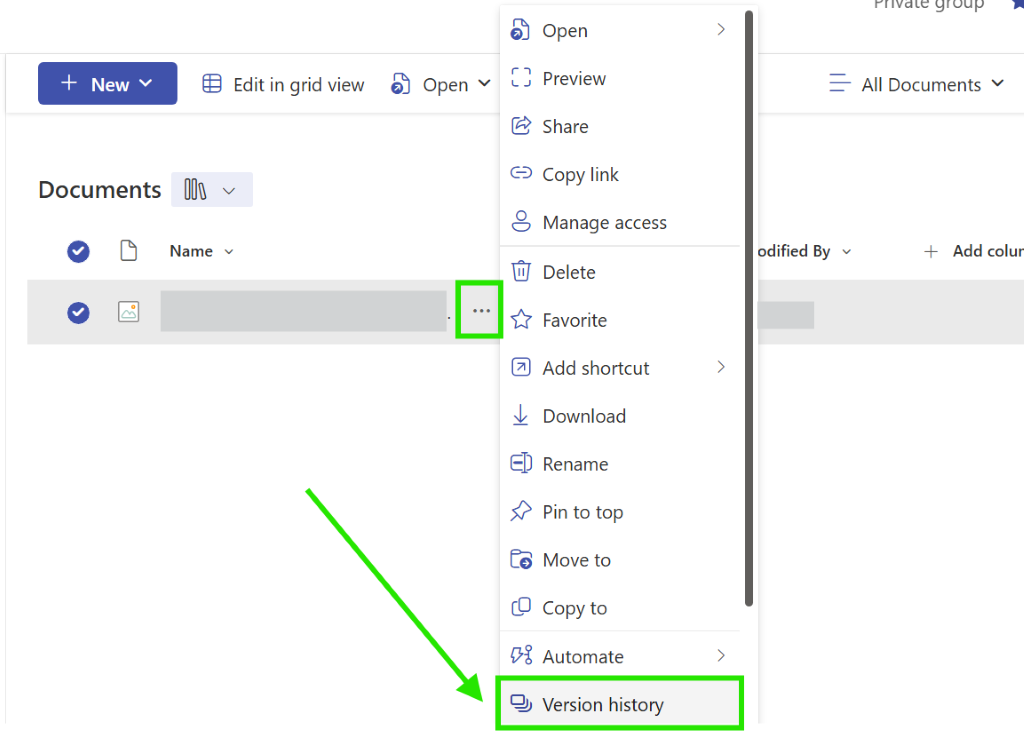Click the Add column button

pyautogui.click(x=973, y=252)
